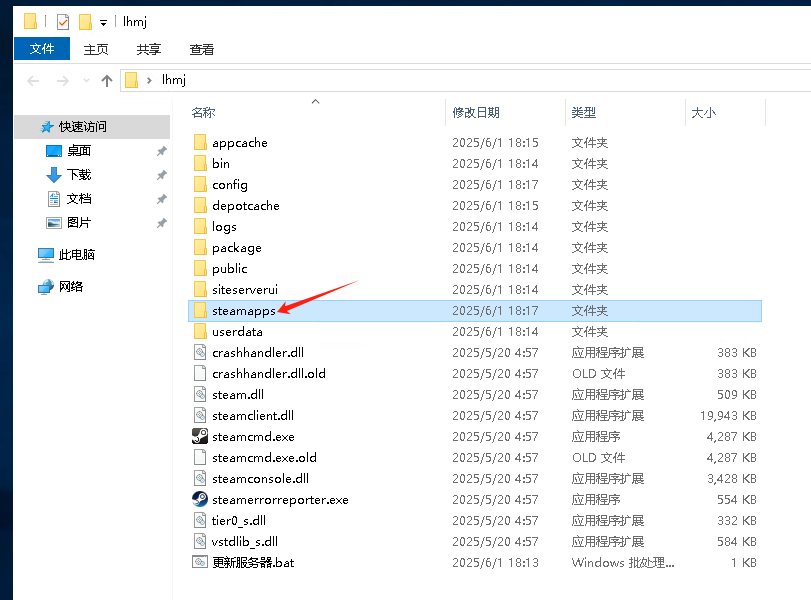Image resolution: width=811 pixels, height=600 pixels.
Task: Click the pin icon beside 下载
Action: tap(161, 175)
